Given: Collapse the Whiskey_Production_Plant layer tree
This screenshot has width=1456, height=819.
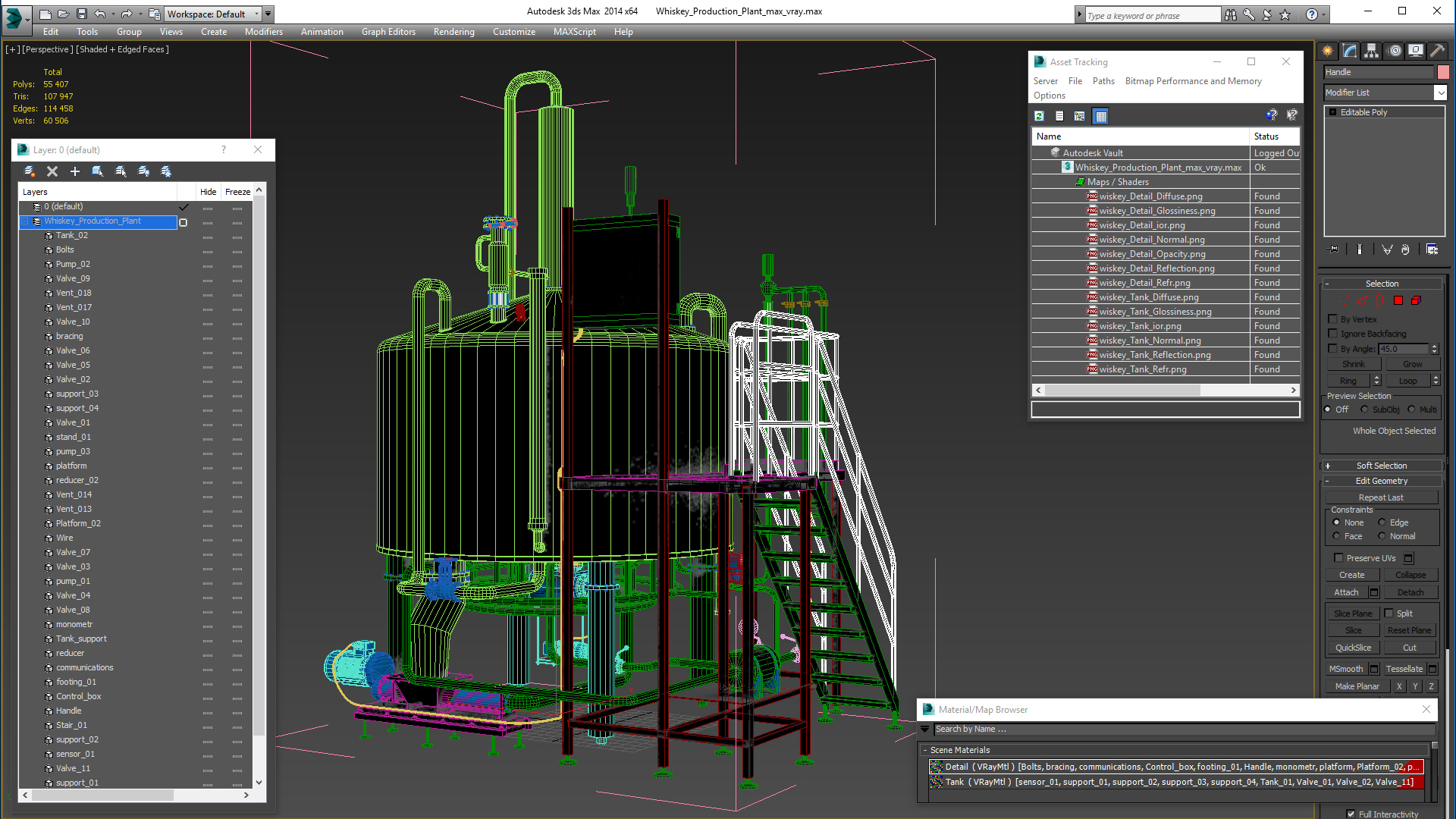Looking at the screenshot, I should pos(25,221).
